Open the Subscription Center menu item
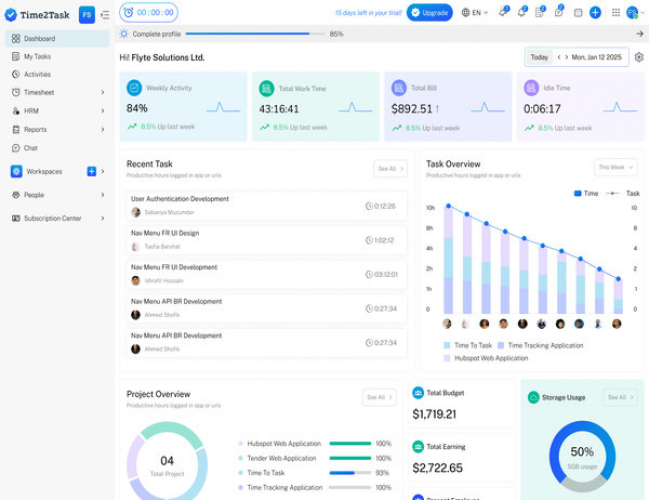The height and width of the screenshot is (500, 649). tap(58, 218)
